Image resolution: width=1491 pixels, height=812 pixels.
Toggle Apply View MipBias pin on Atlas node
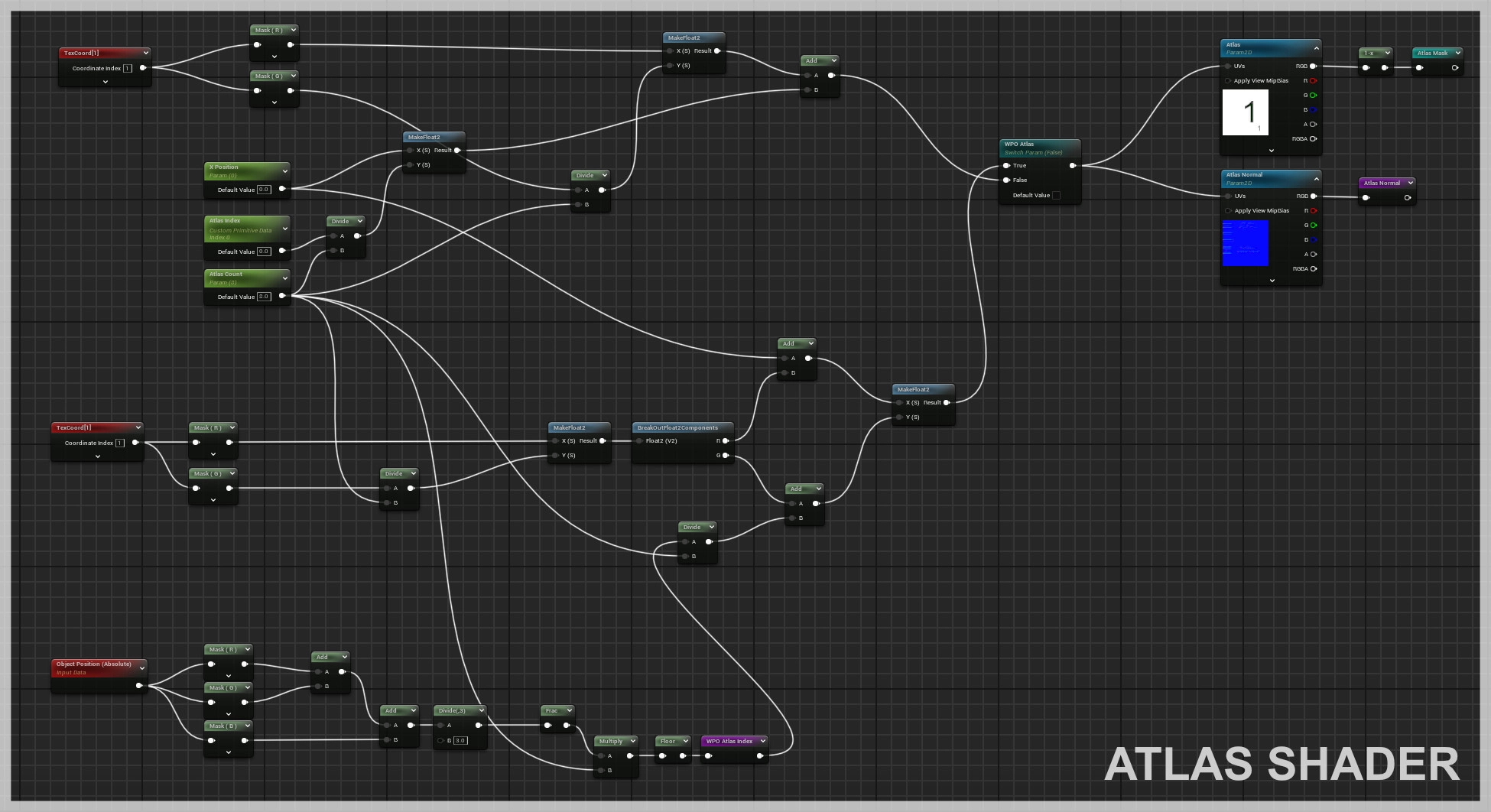tap(1228, 81)
